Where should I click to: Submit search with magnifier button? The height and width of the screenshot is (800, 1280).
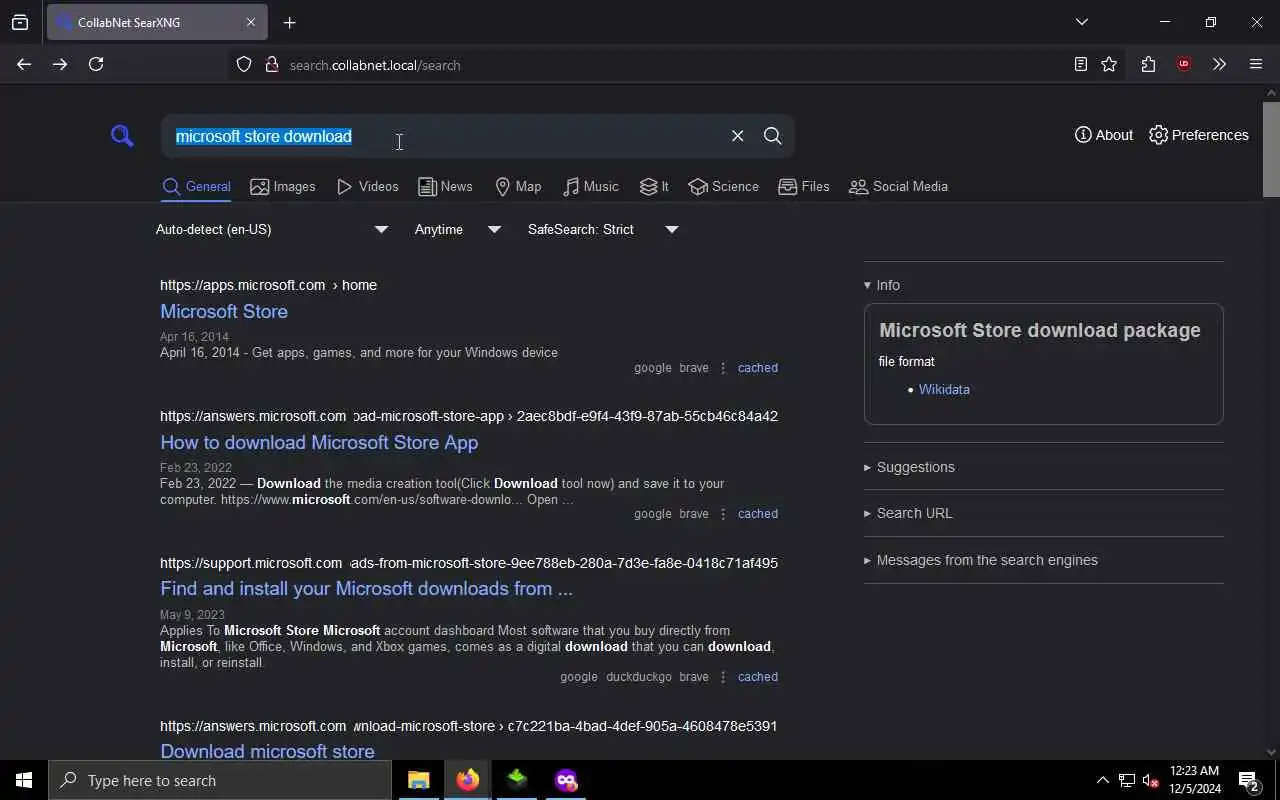(772, 136)
